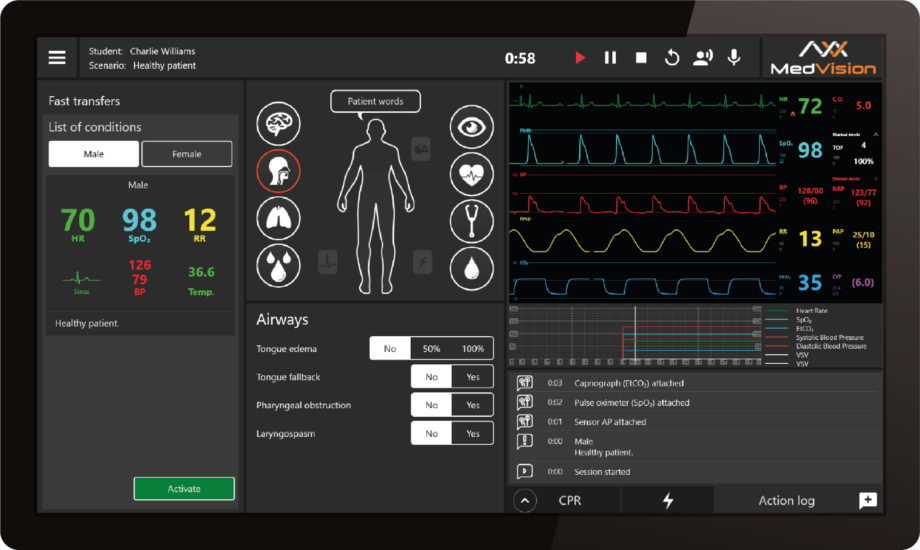Open the brain neurology icon
The height and width of the screenshot is (550, 920).
click(278, 124)
